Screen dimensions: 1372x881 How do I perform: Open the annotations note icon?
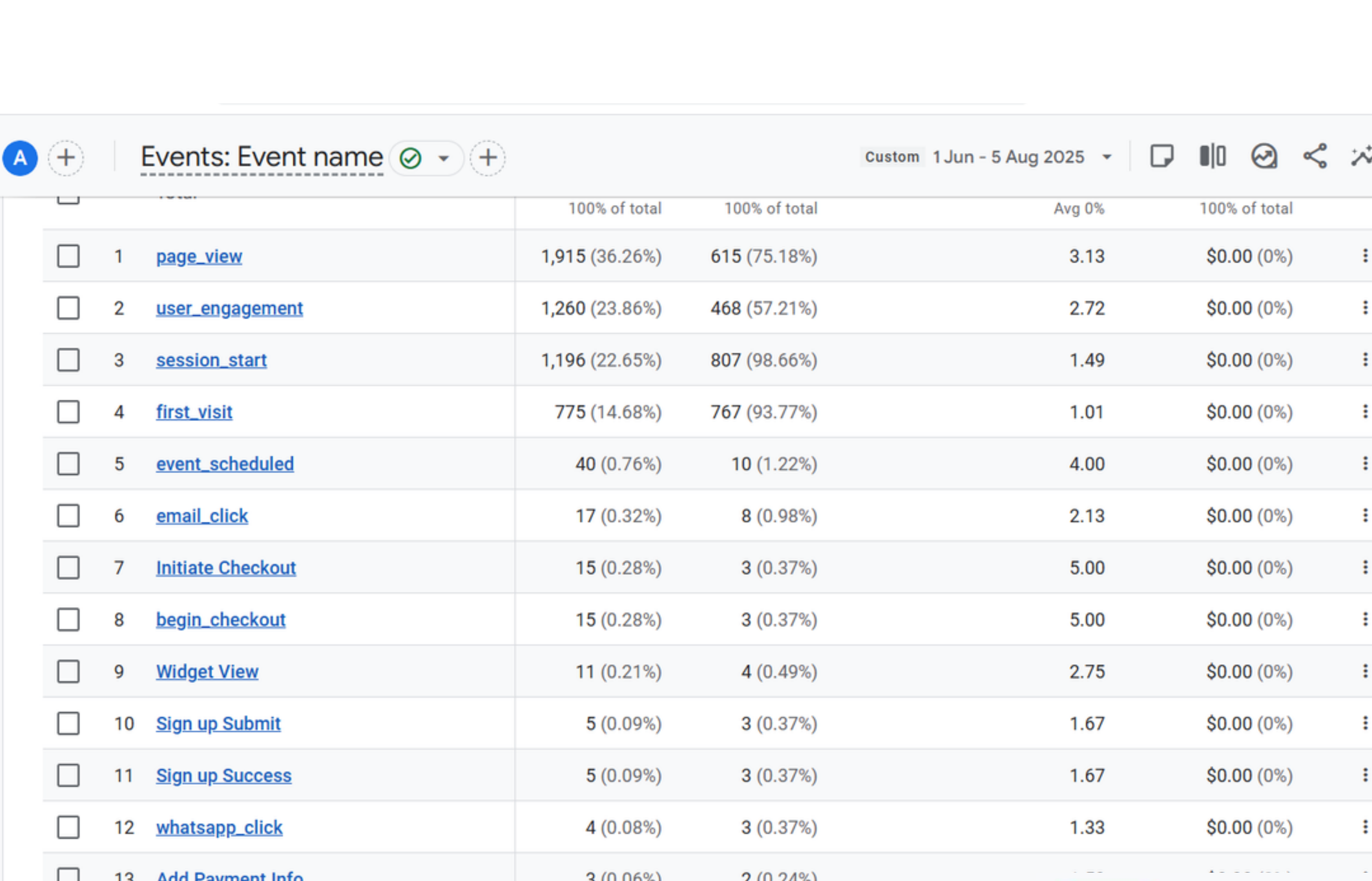(x=1162, y=156)
